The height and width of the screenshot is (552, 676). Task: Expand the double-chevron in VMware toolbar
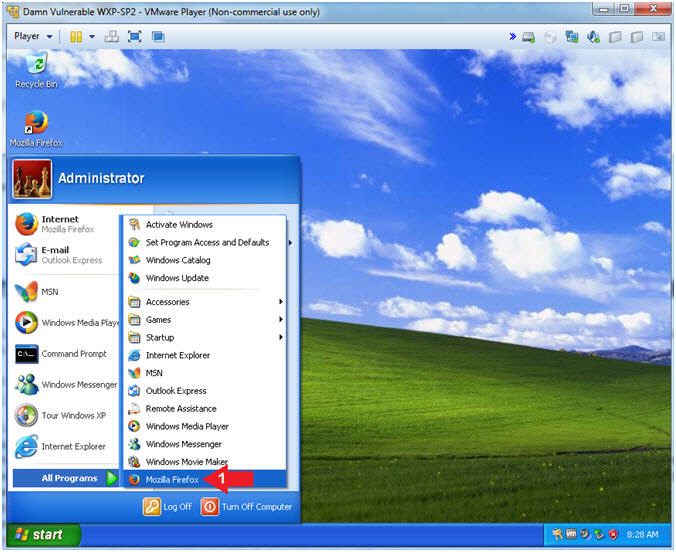[513, 37]
